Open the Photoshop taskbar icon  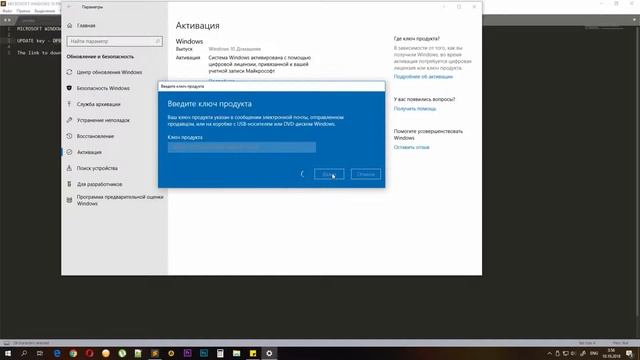[x=204, y=353]
